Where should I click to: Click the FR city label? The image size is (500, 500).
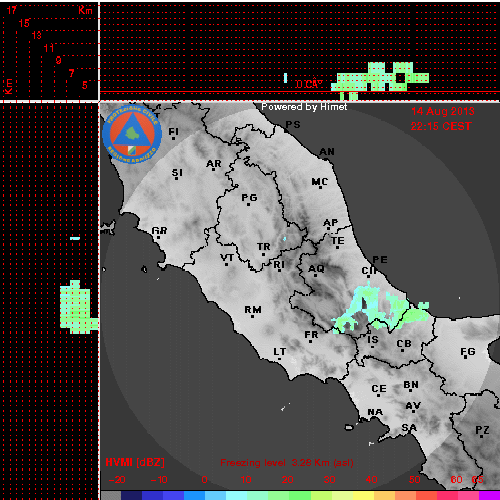311,335
